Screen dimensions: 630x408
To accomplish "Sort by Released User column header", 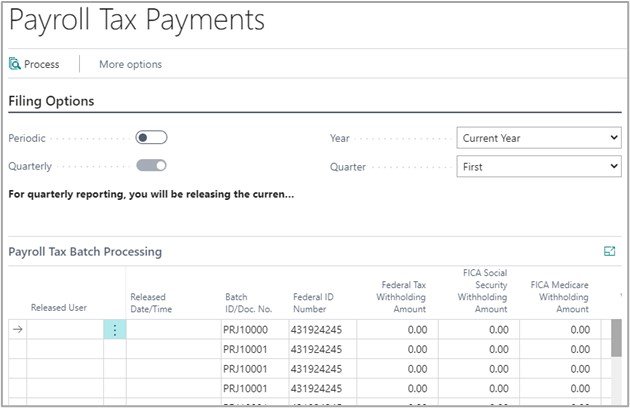I will 59,308.
